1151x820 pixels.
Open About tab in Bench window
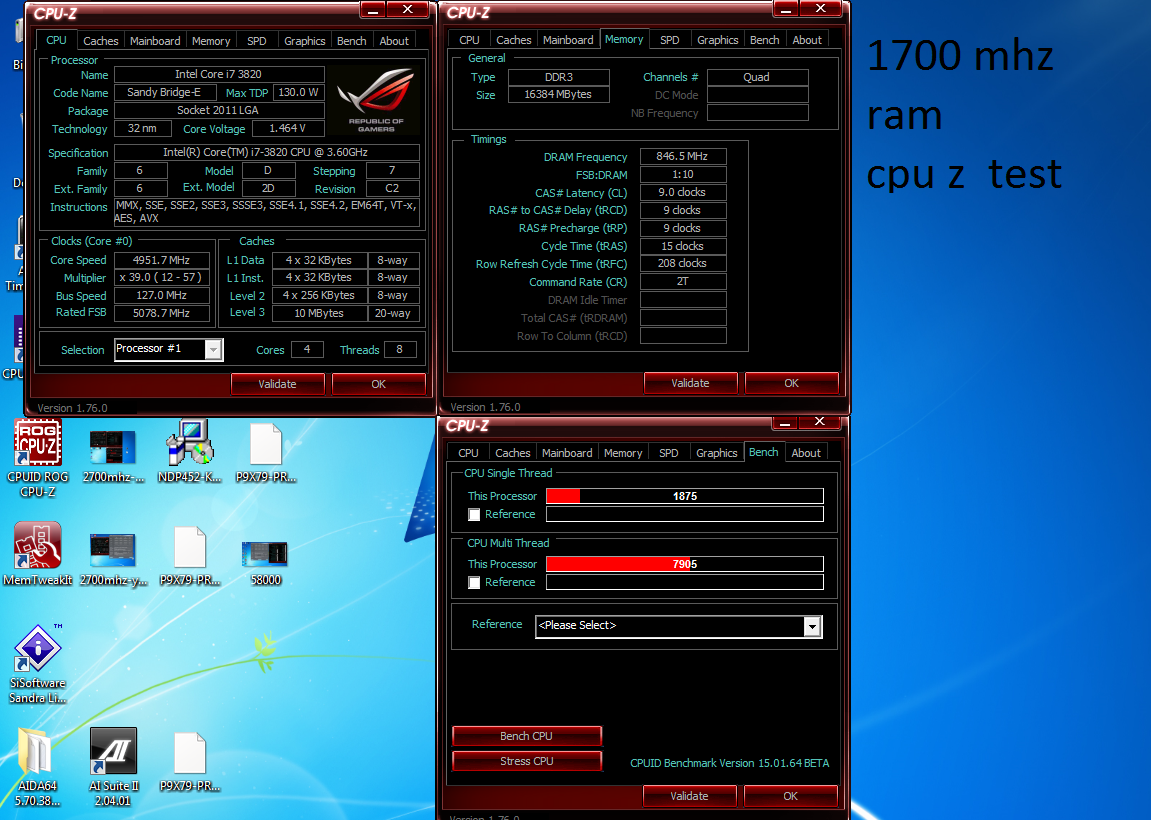(x=805, y=454)
